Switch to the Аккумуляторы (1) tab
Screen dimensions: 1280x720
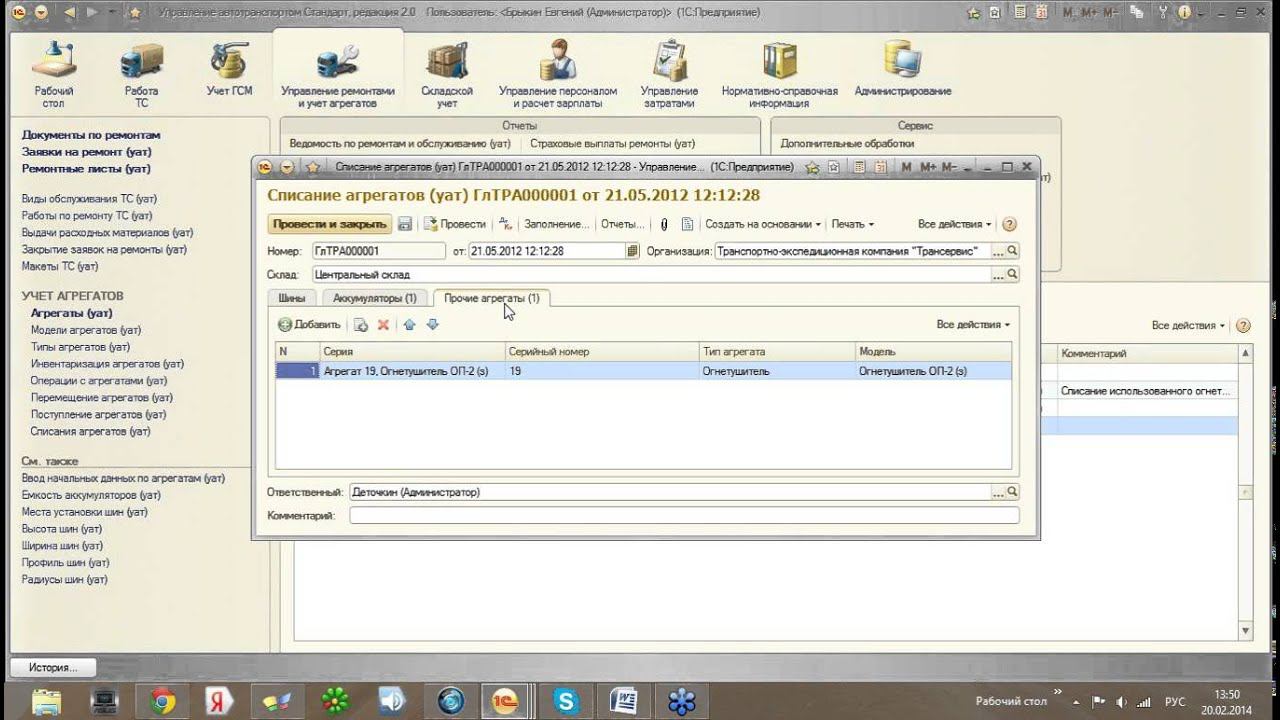click(375, 298)
